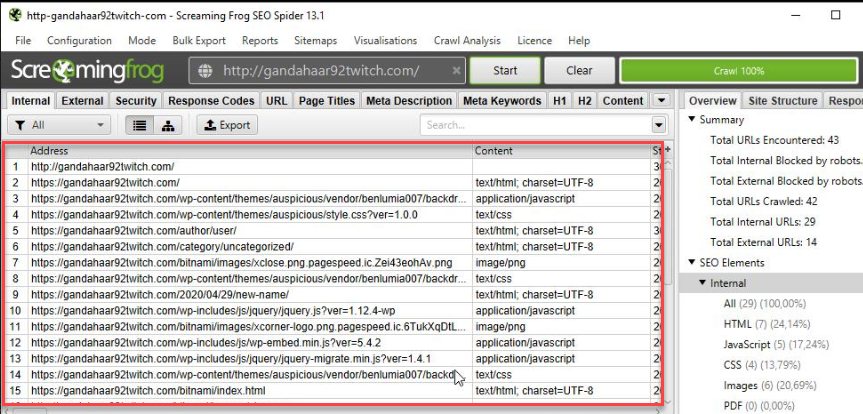Switch to the Security tab
The image size is (863, 414).
tap(136, 101)
